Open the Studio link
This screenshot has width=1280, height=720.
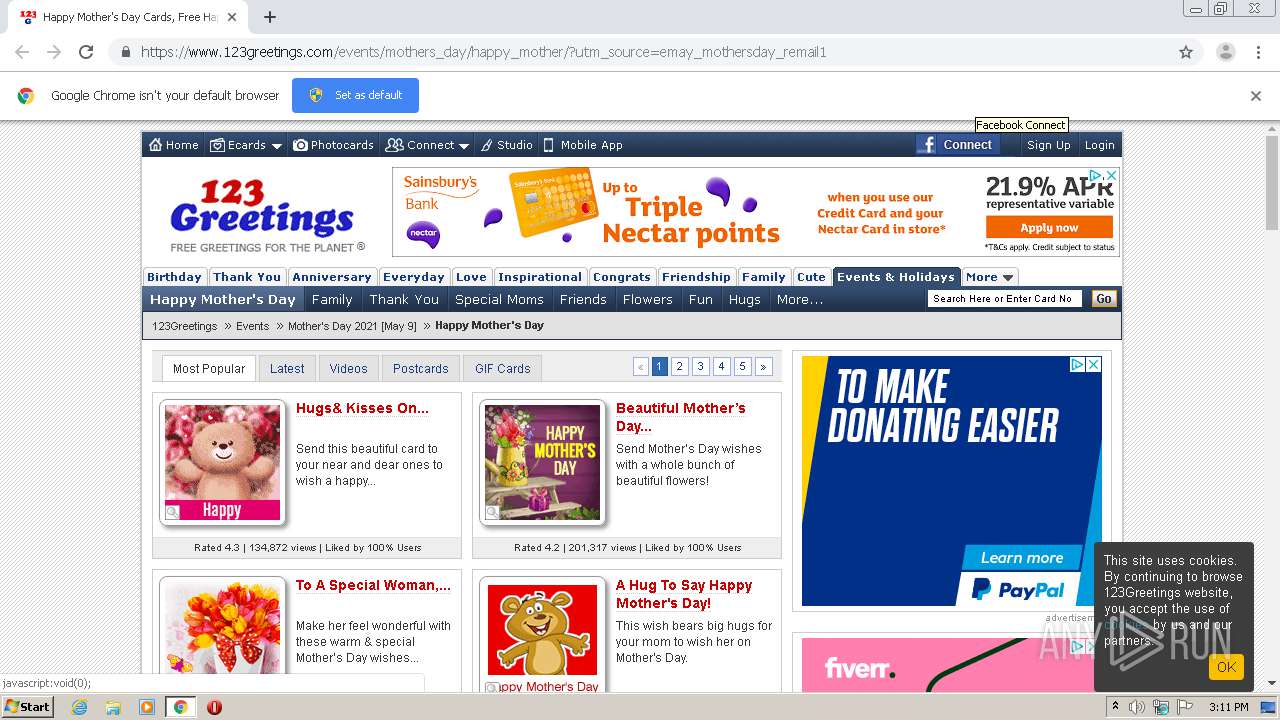[507, 145]
